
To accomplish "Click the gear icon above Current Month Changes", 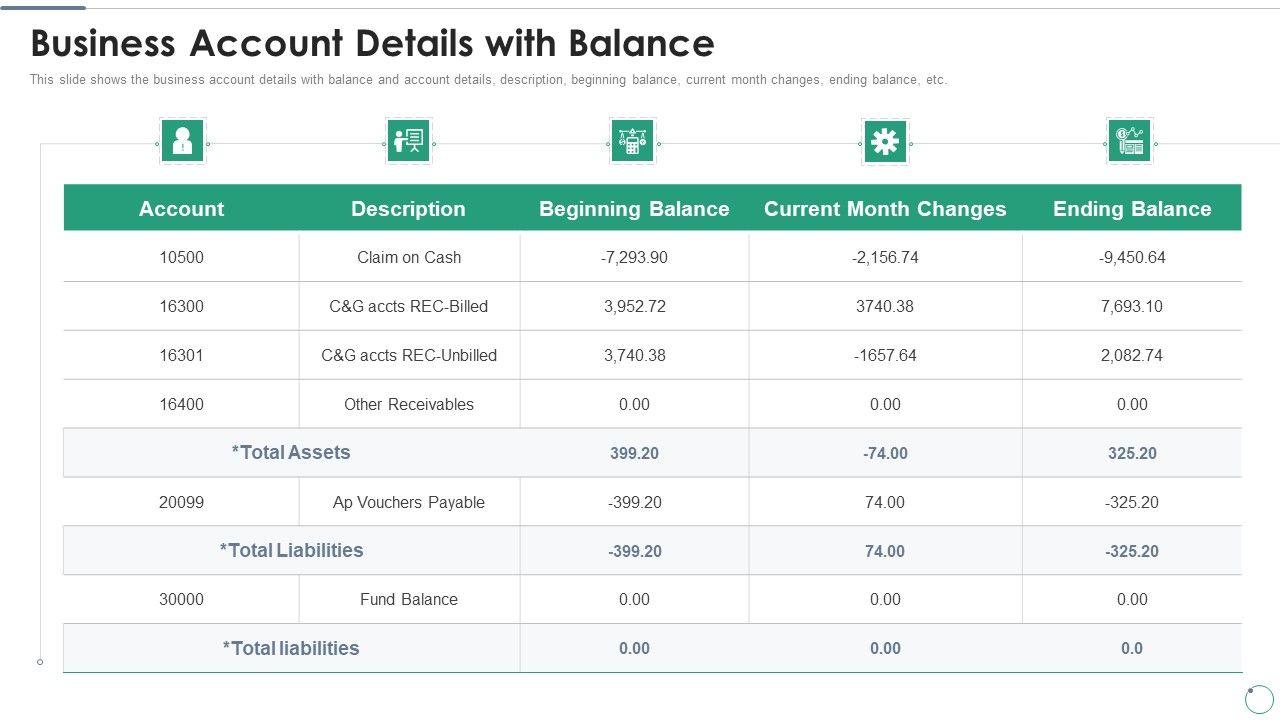I will pyautogui.click(x=885, y=141).
